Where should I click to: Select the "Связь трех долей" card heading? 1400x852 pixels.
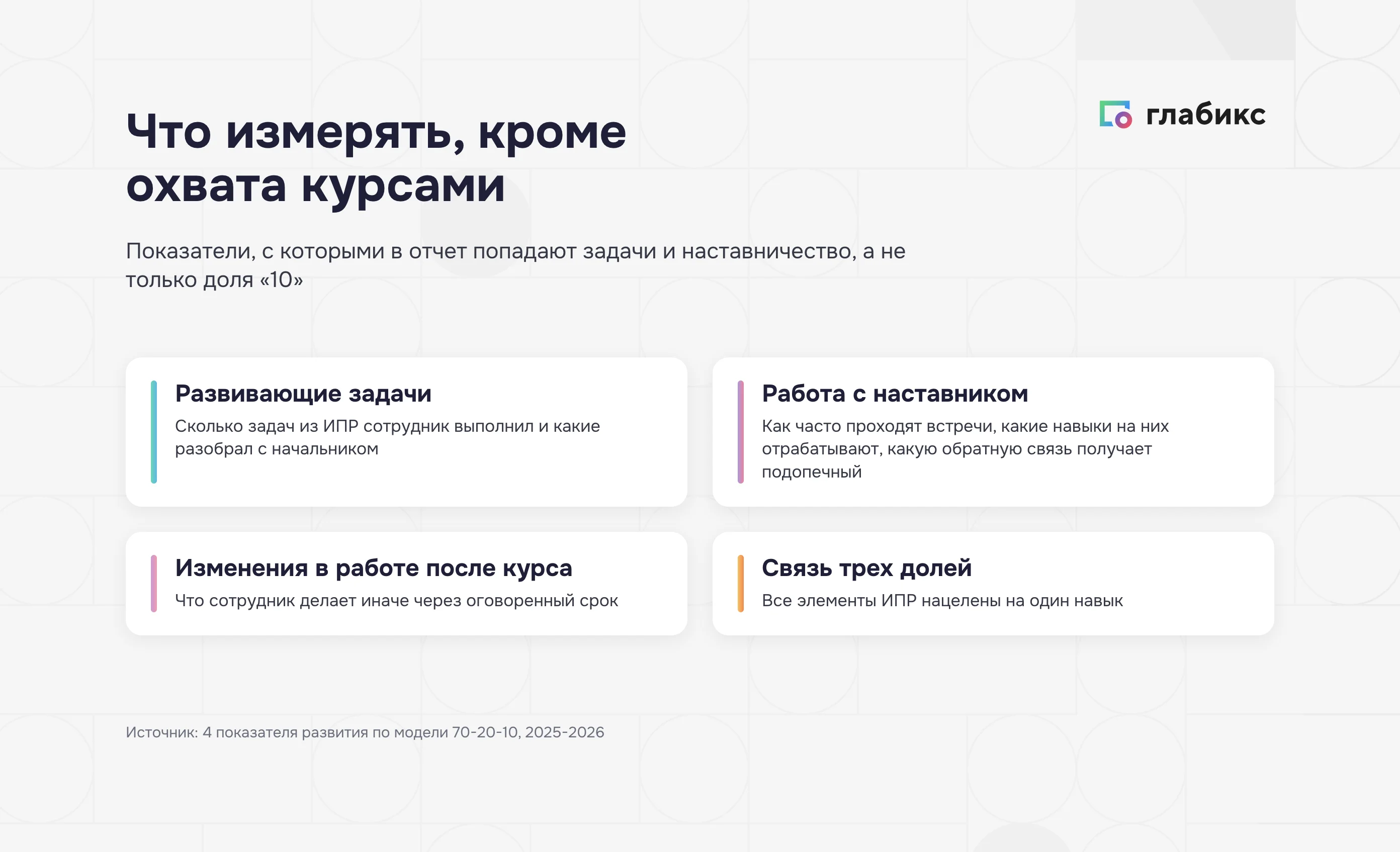(866, 568)
